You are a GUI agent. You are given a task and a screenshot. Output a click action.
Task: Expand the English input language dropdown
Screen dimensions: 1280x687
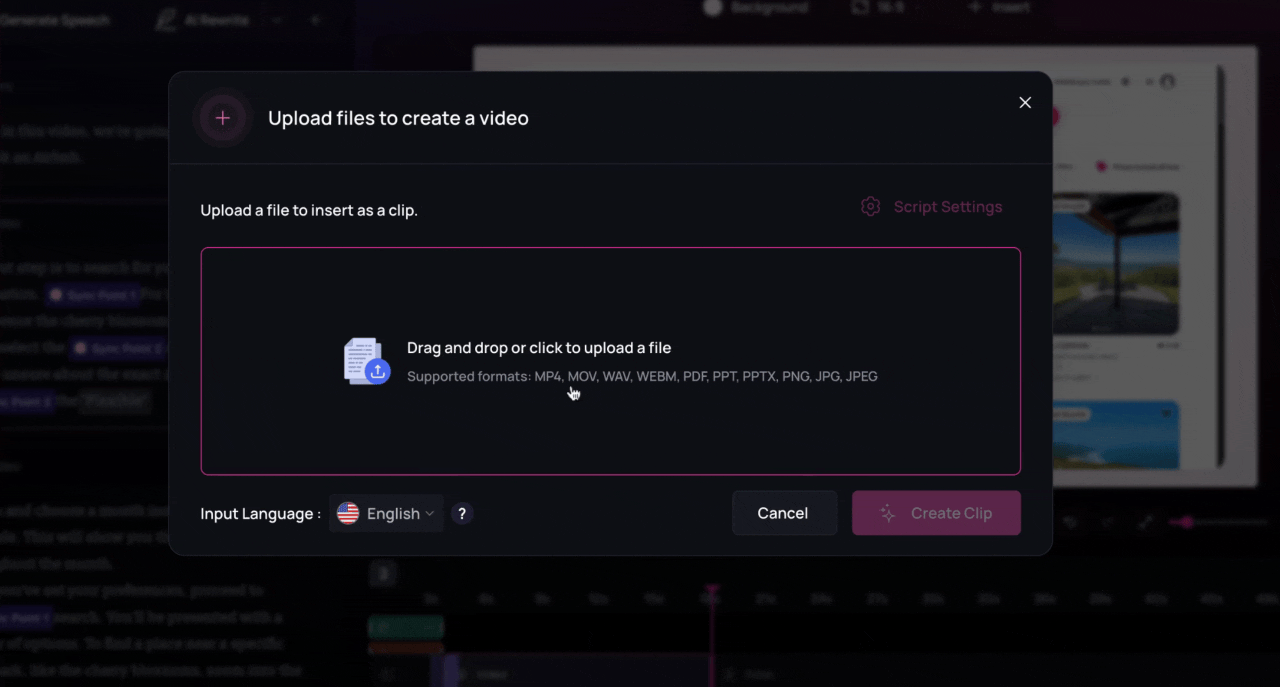[x=386, y=513]
